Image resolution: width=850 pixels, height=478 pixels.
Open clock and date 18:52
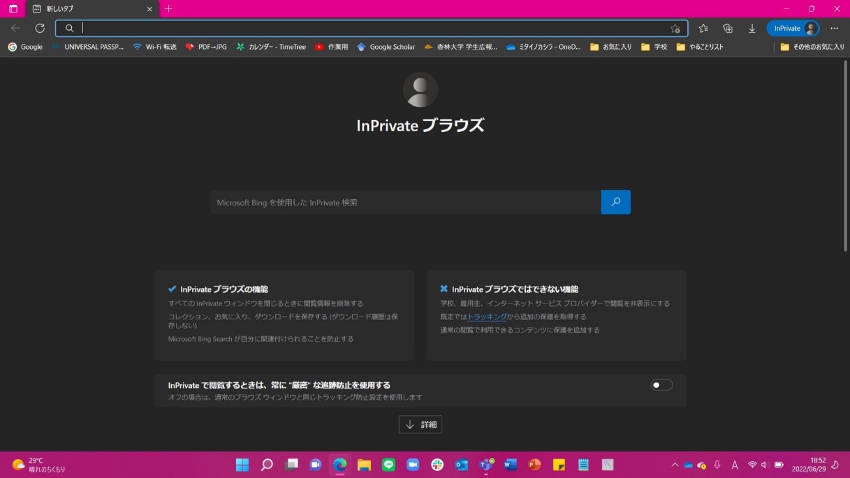click(809, 464)
